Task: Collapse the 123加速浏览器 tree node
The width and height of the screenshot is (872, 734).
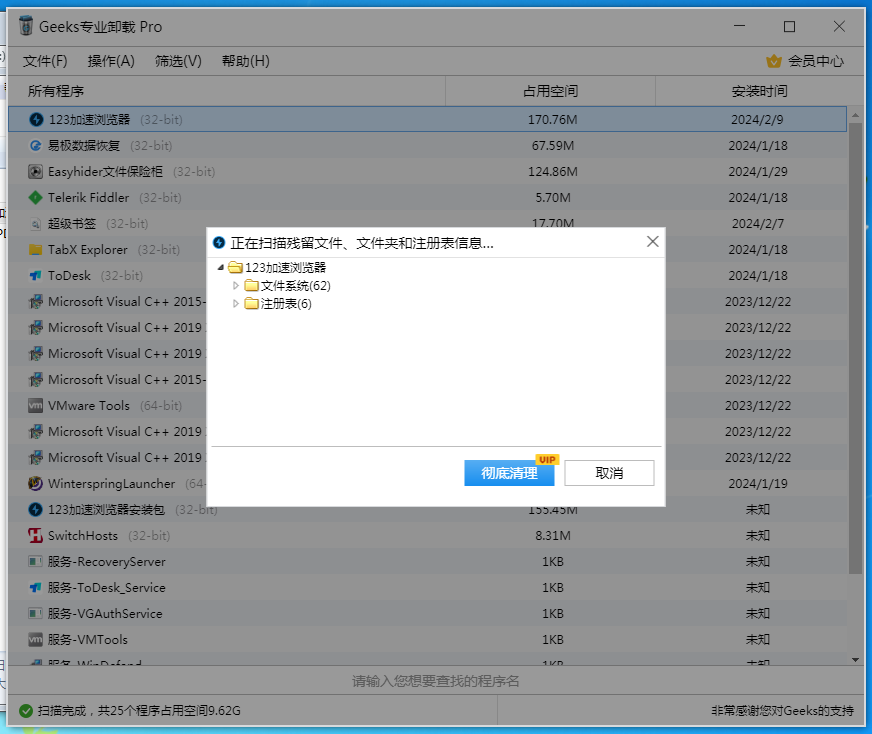Action: point(221,268)
